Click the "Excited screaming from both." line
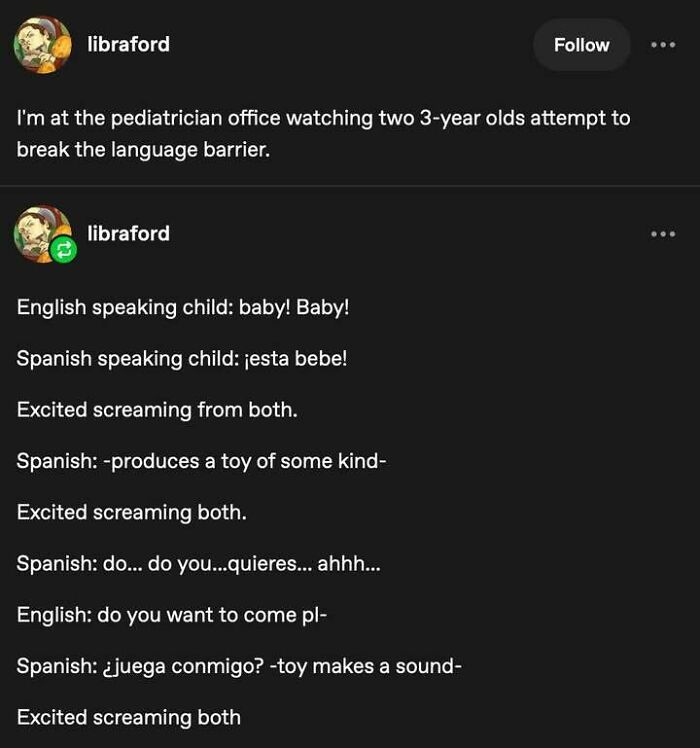Screen dimensions: 700x748 tap(157, 409)
